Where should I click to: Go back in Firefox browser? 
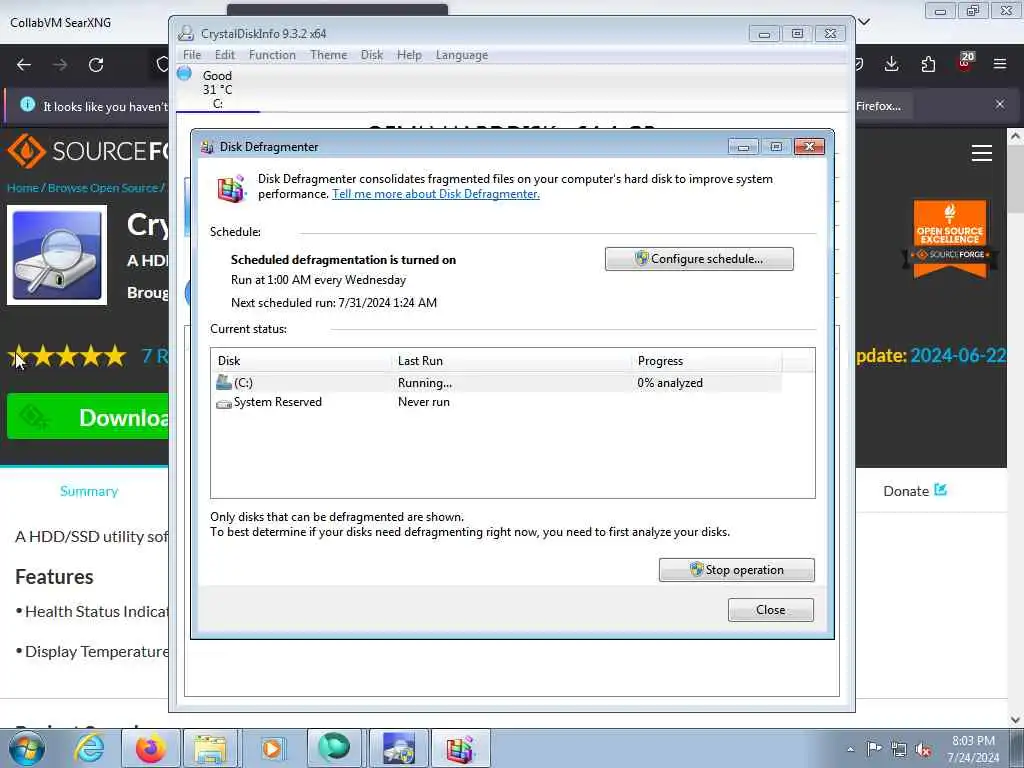(x=24, y=65)
